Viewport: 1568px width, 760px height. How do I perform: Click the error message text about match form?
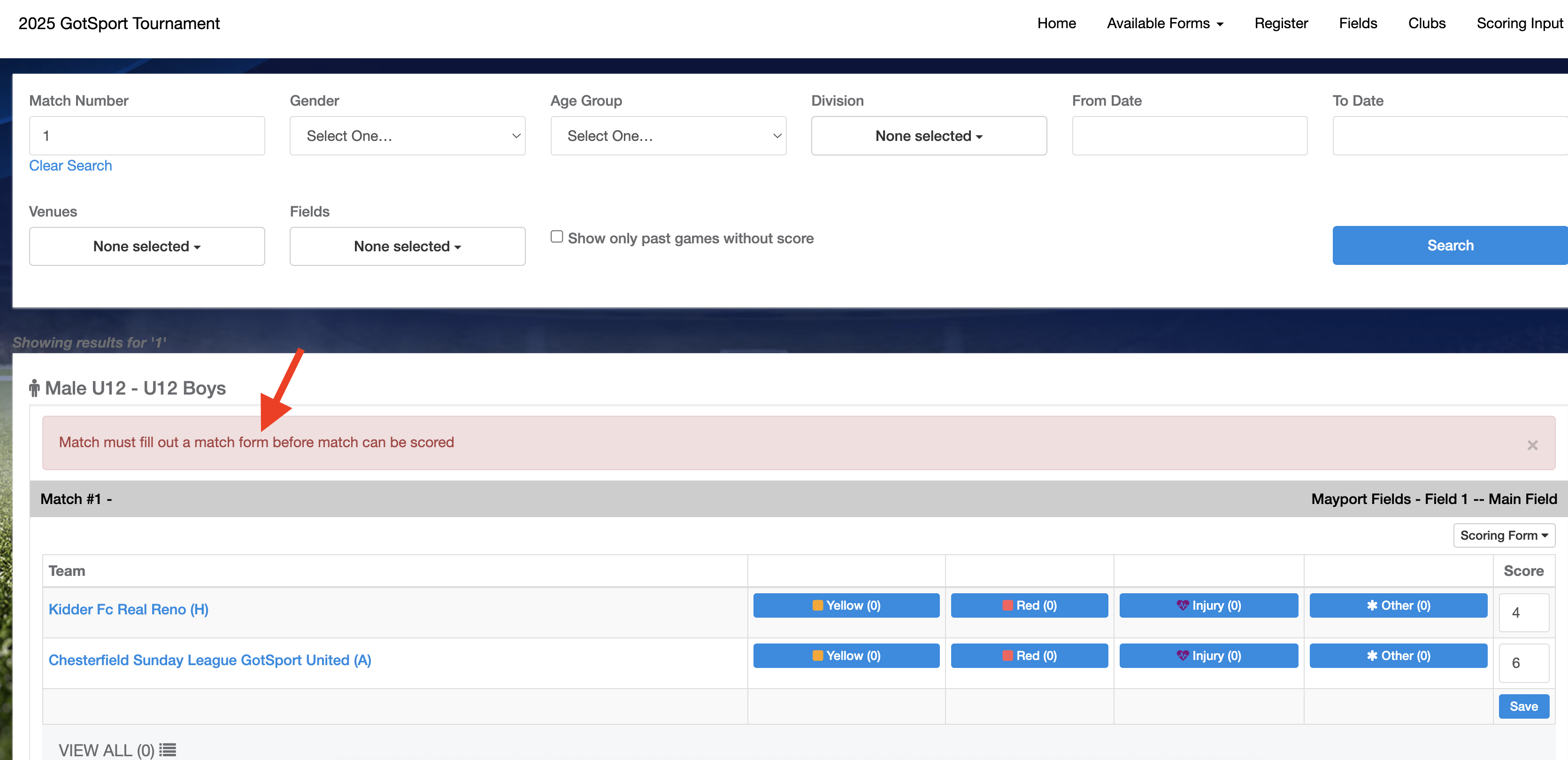tap(256, 442)
